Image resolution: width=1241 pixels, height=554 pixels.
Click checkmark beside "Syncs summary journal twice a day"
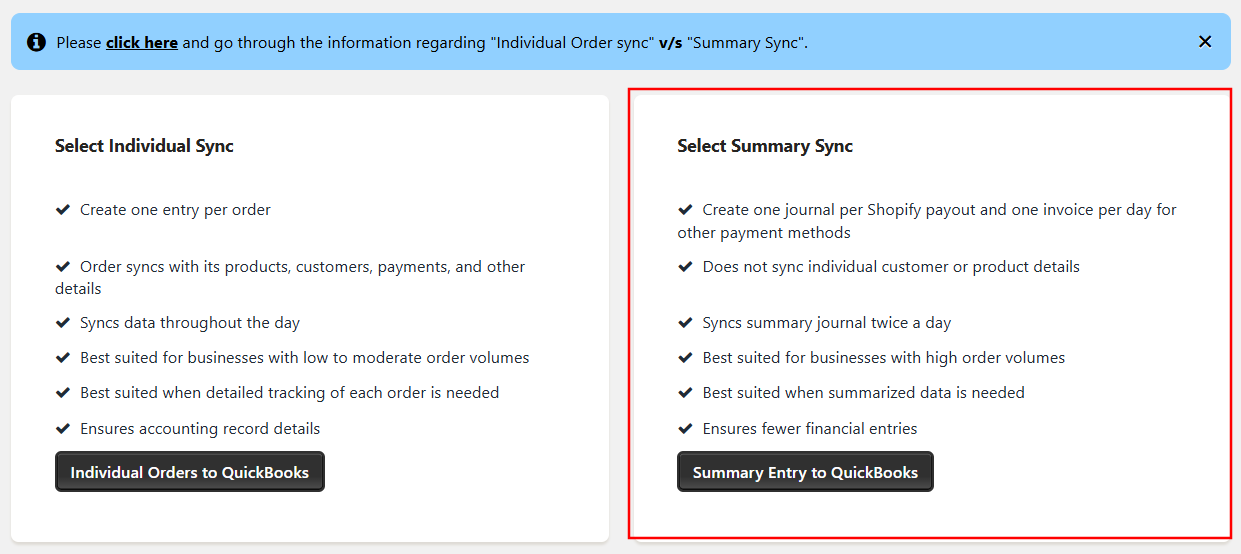click(685, 323)
